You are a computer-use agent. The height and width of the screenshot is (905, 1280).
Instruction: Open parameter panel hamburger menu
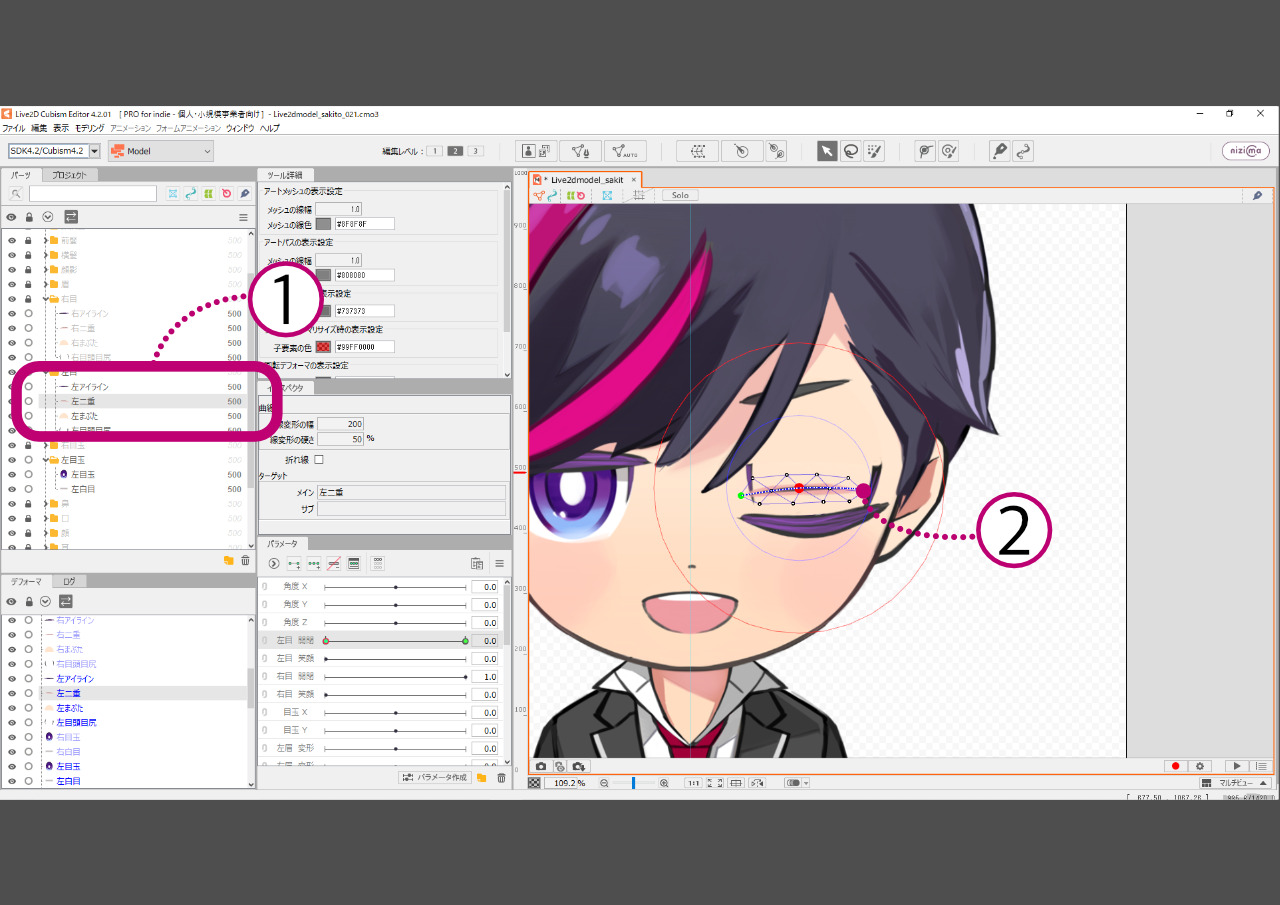(499, 564)
